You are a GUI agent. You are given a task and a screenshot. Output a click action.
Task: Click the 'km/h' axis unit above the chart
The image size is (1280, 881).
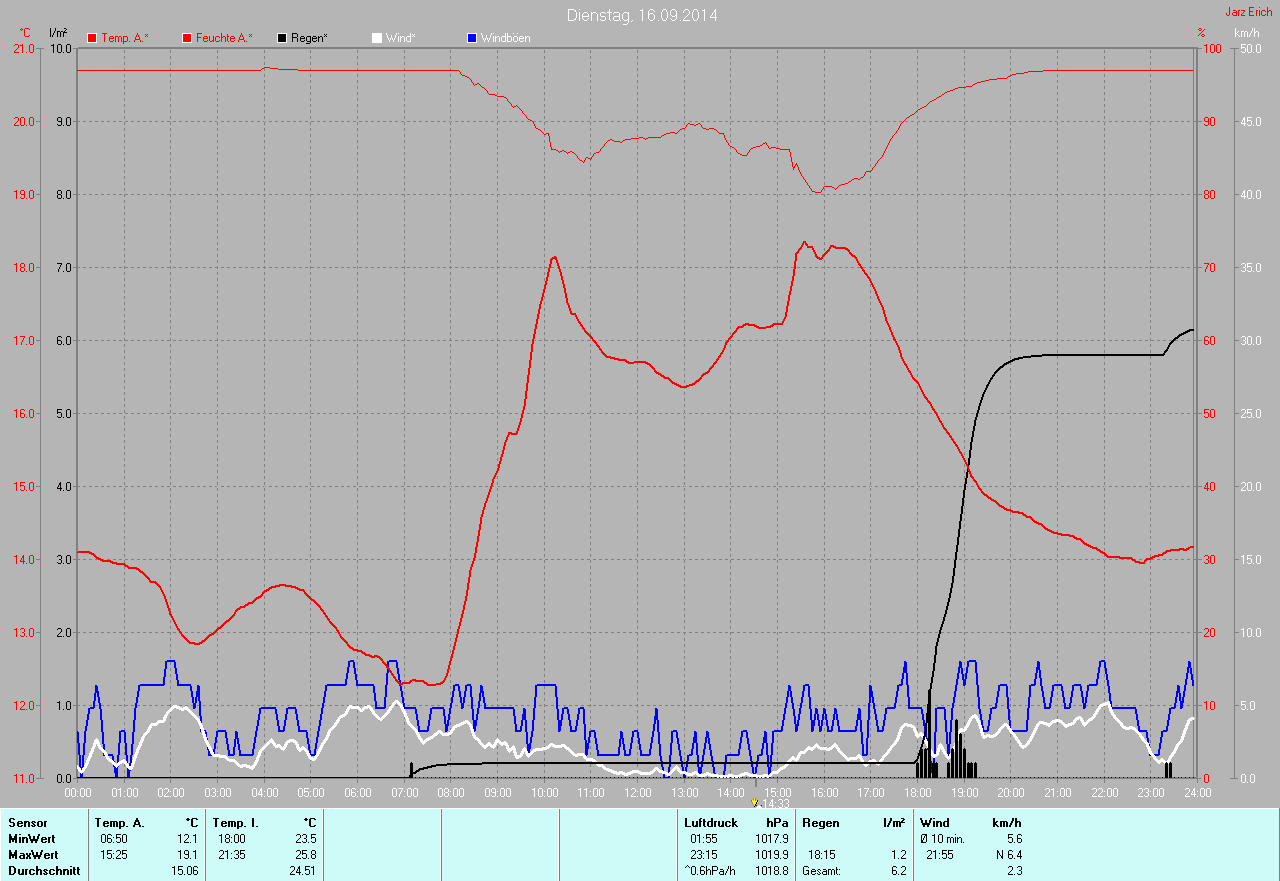point(1247,33)
